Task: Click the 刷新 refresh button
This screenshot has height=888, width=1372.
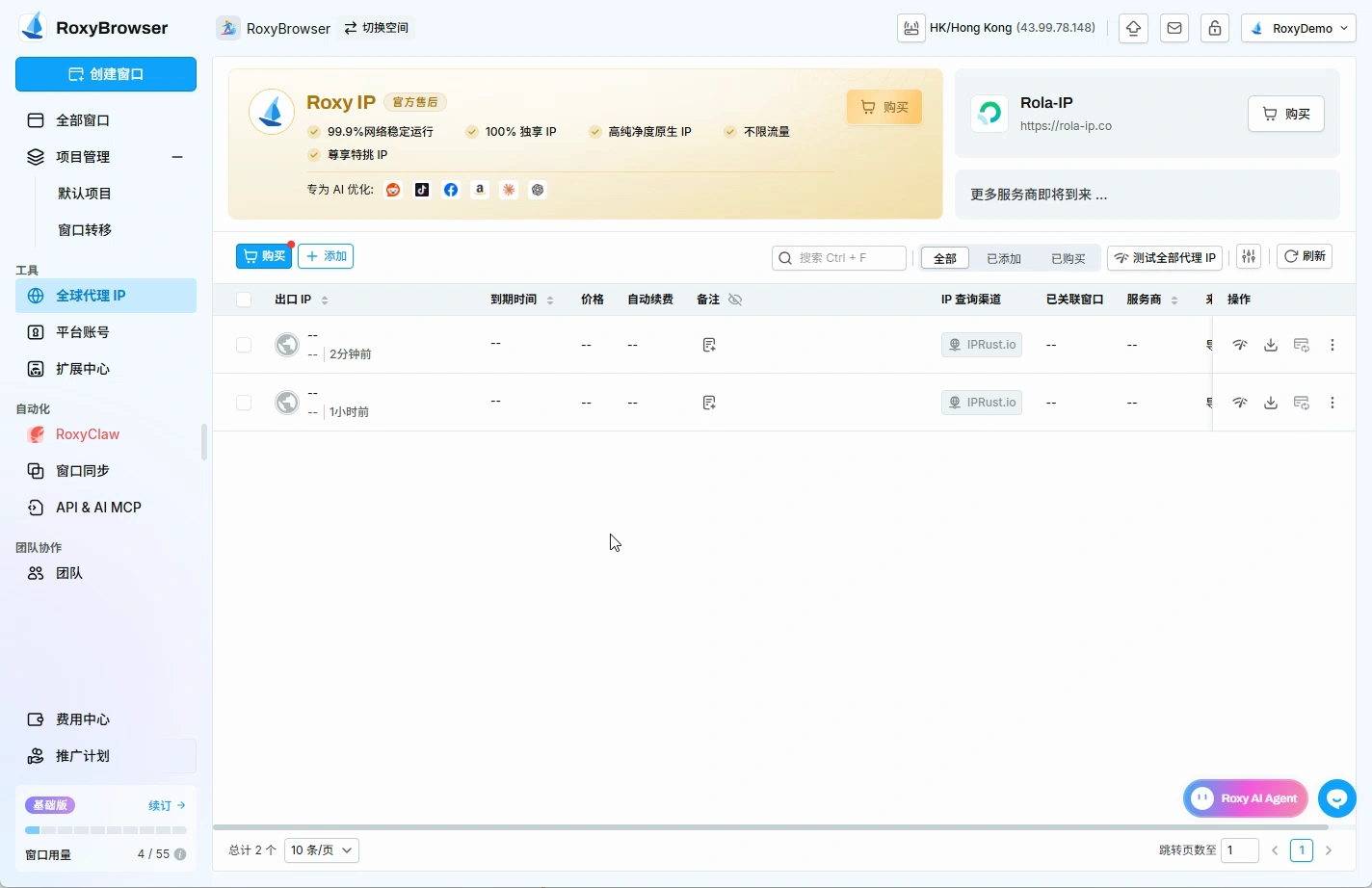Action: point(1305,256)
